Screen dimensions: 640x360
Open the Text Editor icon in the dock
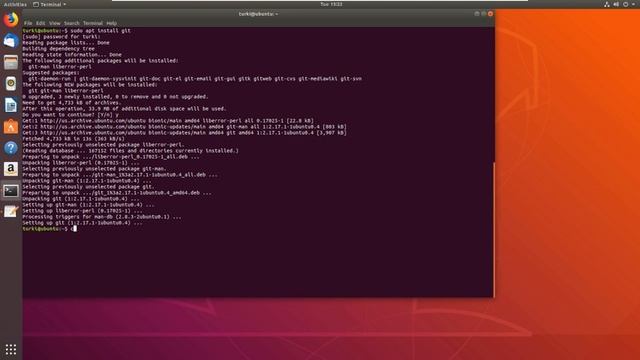11,212
